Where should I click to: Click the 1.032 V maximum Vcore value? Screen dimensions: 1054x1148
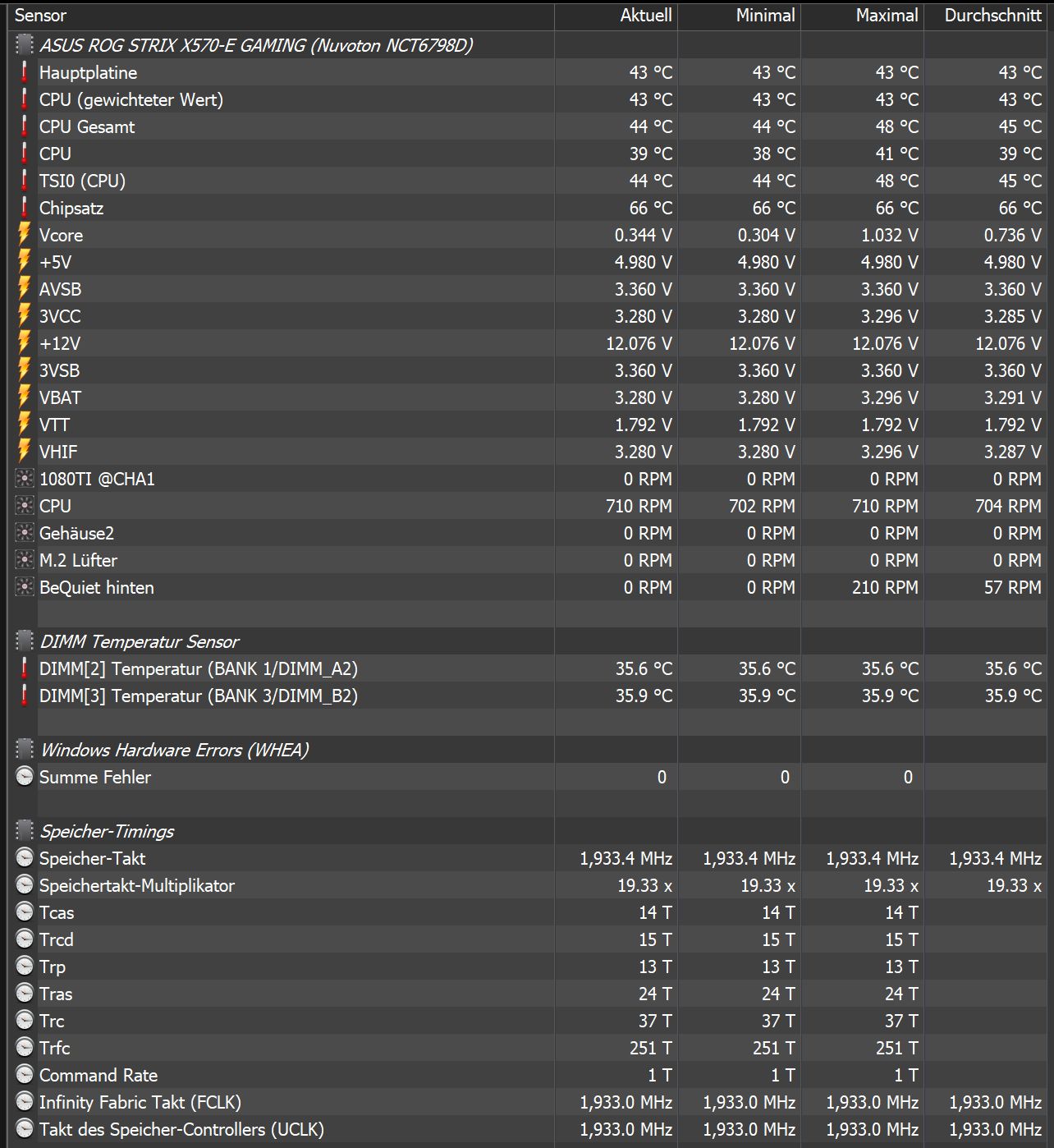click(889, 235)
